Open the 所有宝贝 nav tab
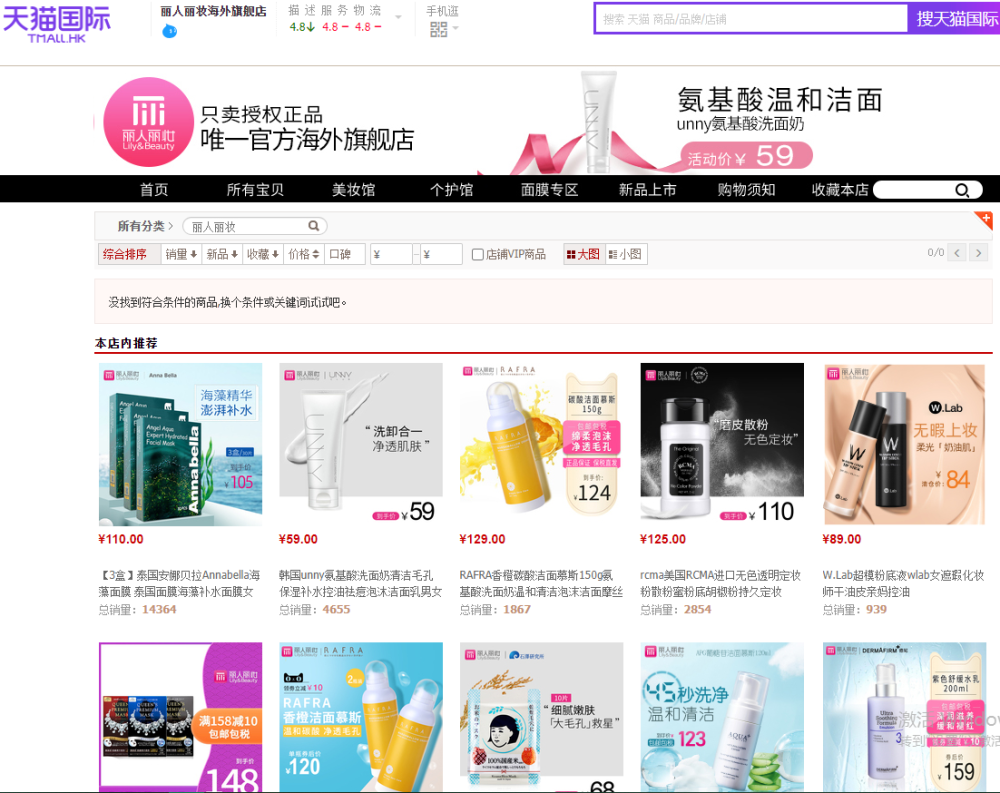This screenshot has width=1000, height=793. [255, 189]
